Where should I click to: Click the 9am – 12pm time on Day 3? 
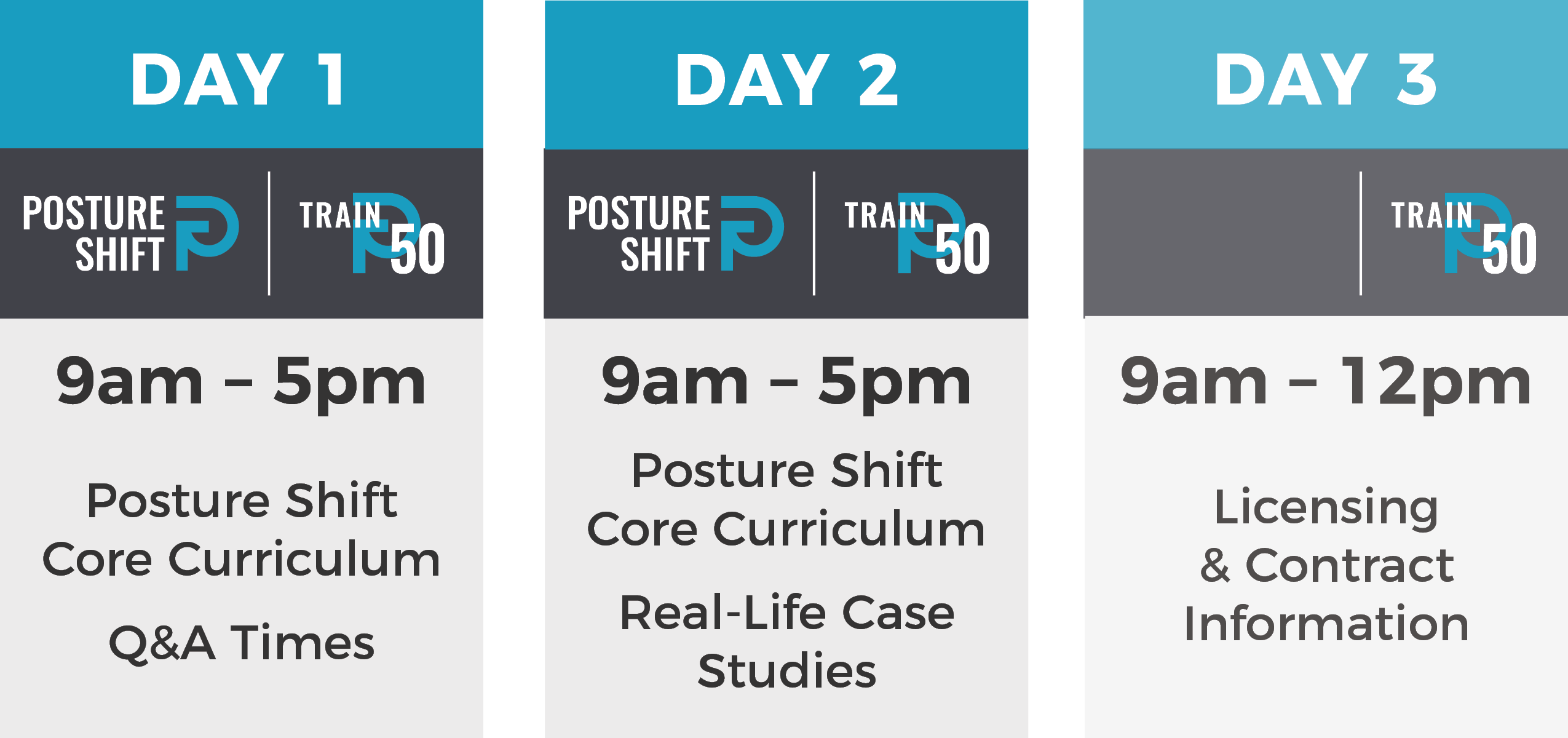coord(1326,383)
